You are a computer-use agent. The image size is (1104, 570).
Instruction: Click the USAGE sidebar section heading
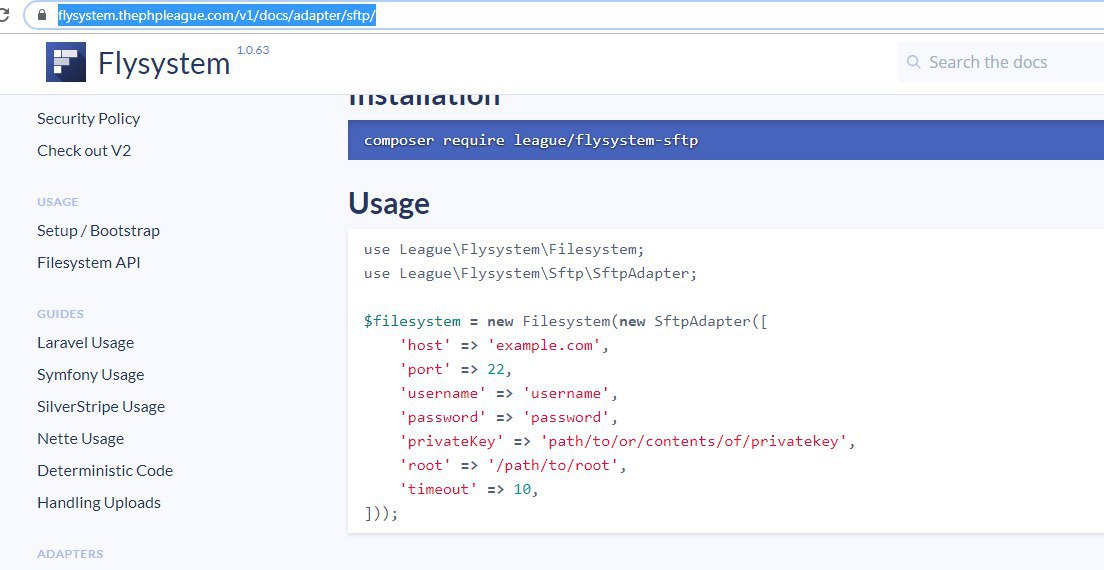[x=58, y=202]
